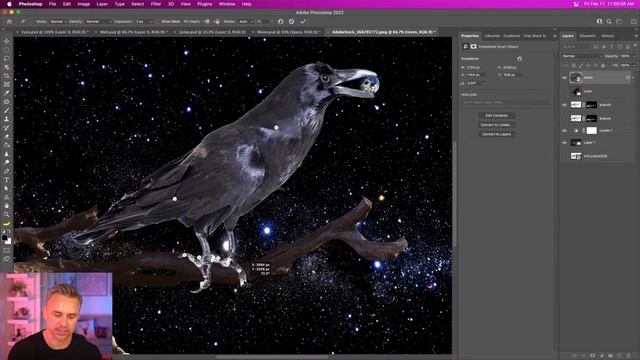Click the Share icon at top right

[x=633, y=22]
